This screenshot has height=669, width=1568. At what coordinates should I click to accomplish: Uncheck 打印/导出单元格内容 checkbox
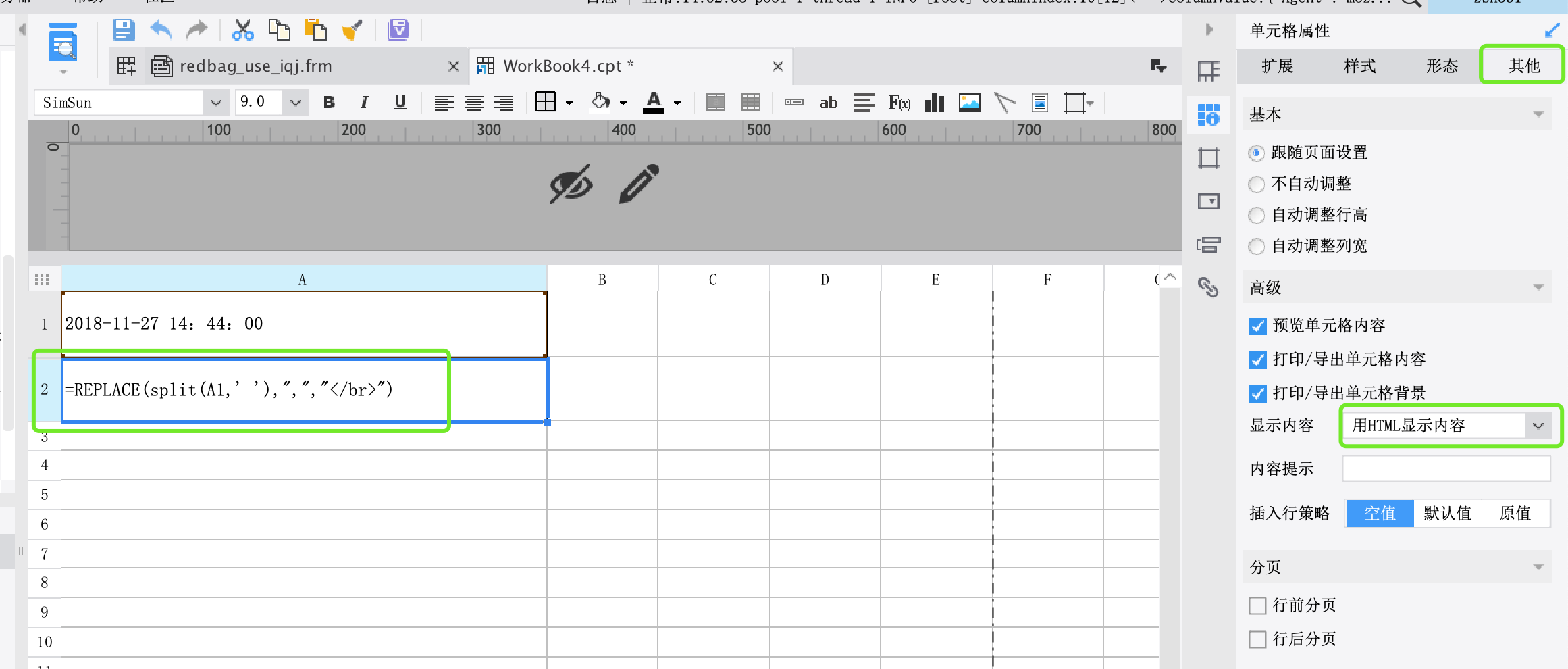click(x=1257, y=360)
